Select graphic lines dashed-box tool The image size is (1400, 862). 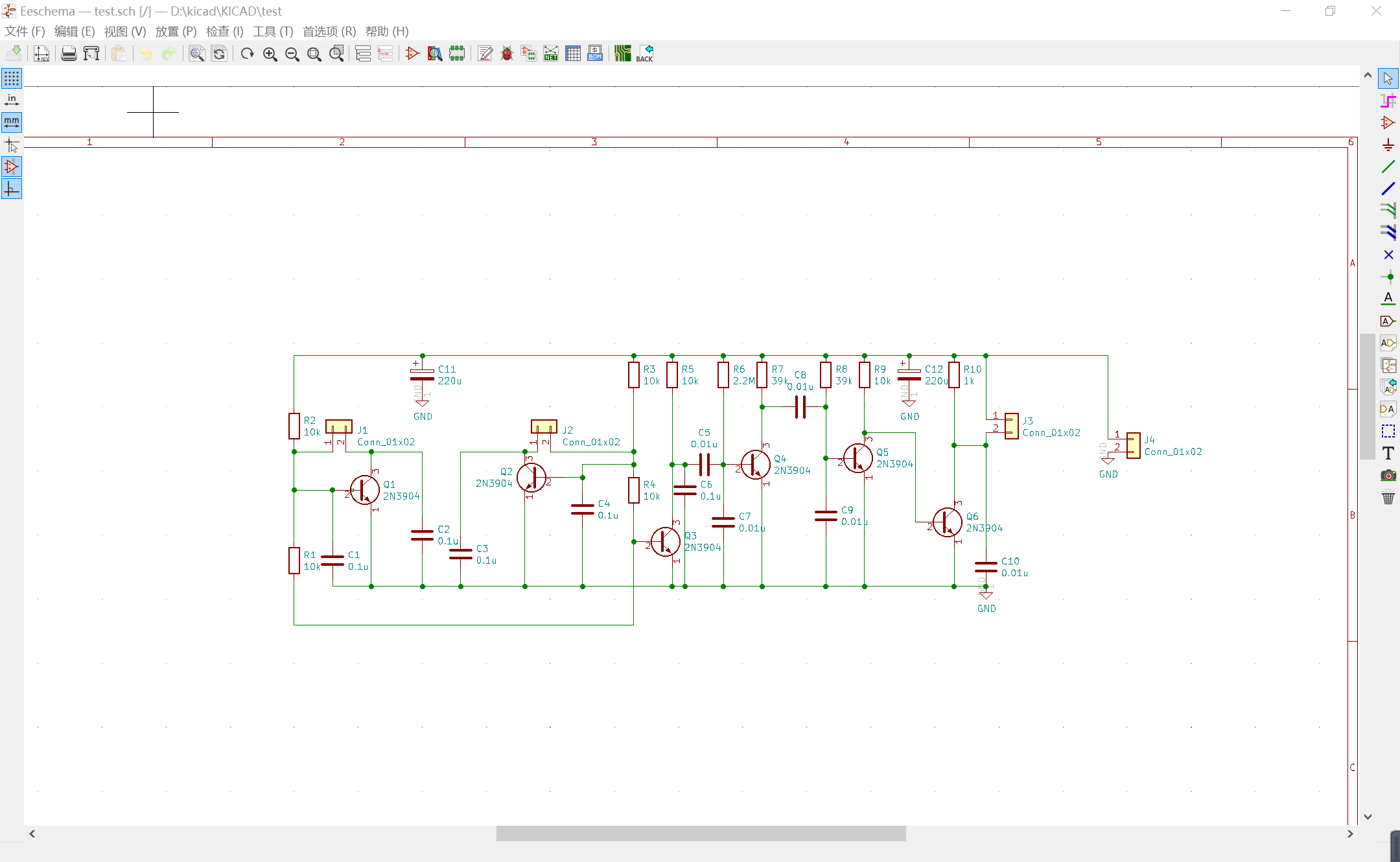pyautogui.click(x=1388, y=431)
